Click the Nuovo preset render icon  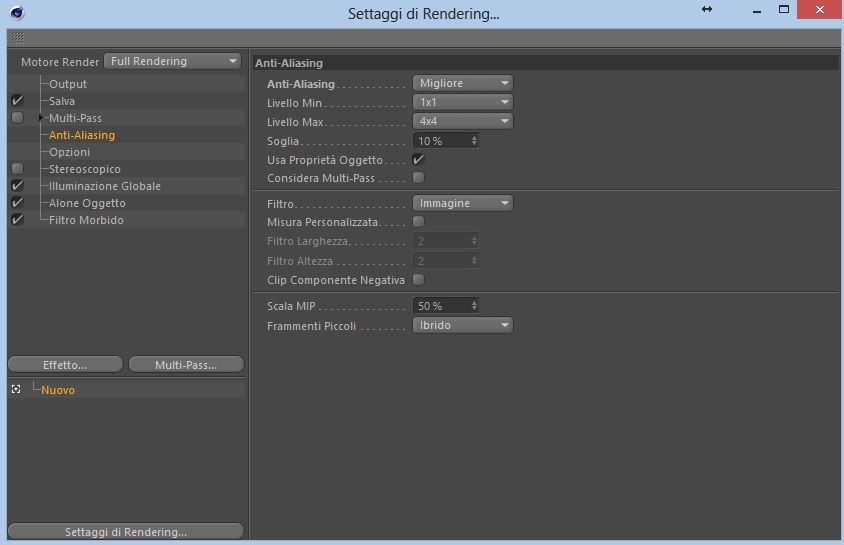coord(16,389)
